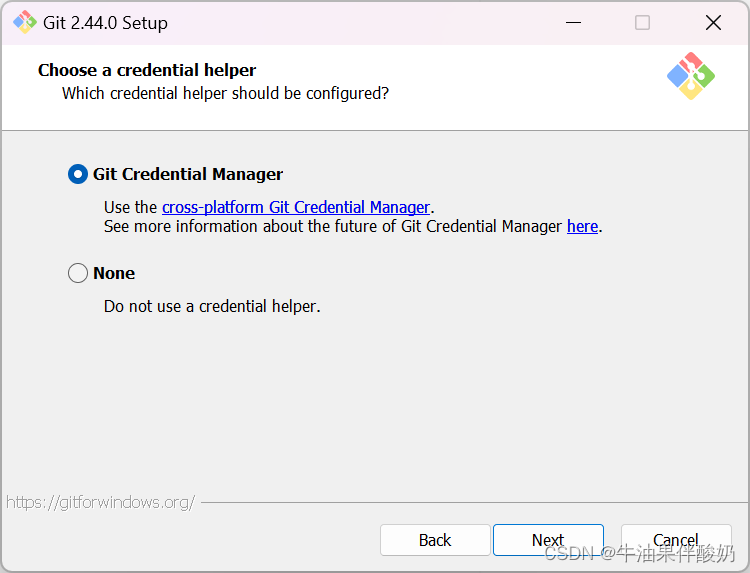Click the Git 2.44.0 Setup title text
Image resolution: width=750 pixels, height=573 pixels.
tap(105, 22)
